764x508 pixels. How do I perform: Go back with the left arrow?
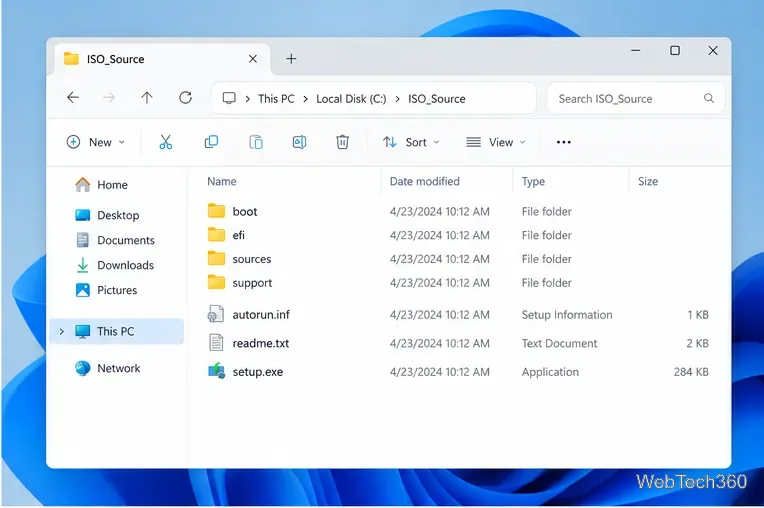73,97
